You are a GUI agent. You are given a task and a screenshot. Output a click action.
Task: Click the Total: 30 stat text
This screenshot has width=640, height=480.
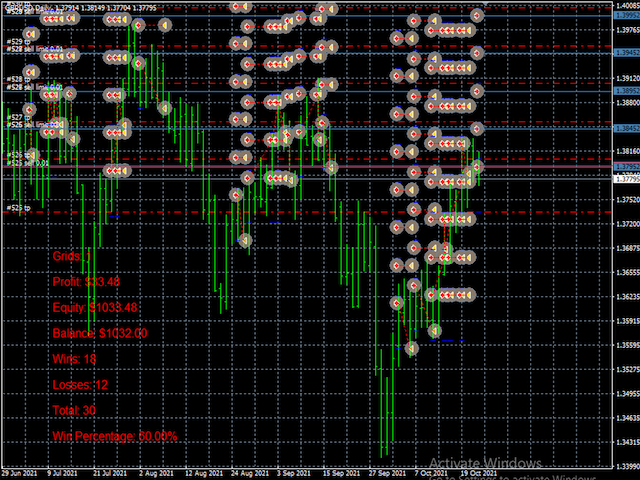click(x=74, y=411)
